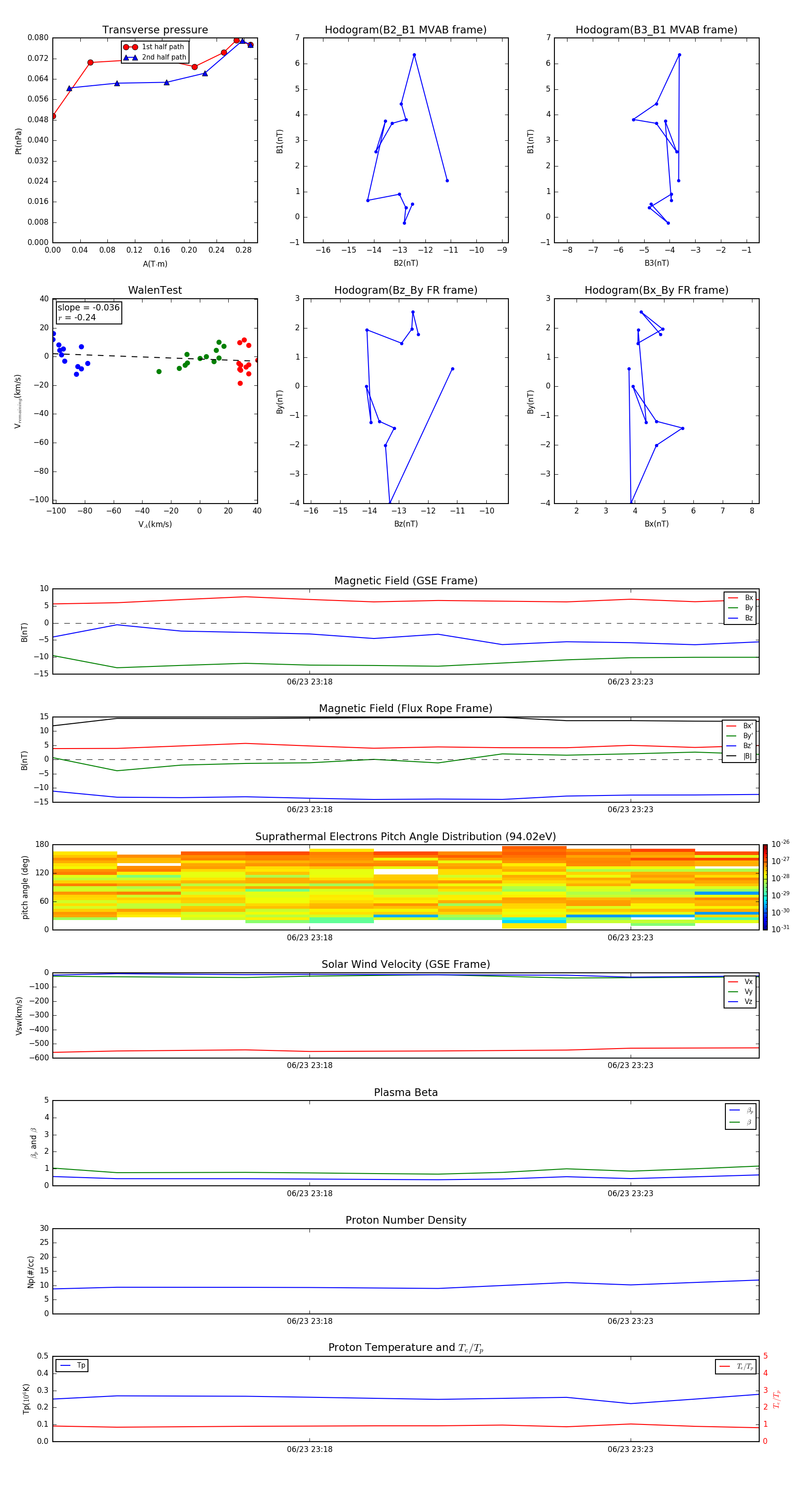Click 'Suprathermal Electrons Pitch Angle Distribution' title
Viewport: 812px width, 1489px height.
coord(406,837)
